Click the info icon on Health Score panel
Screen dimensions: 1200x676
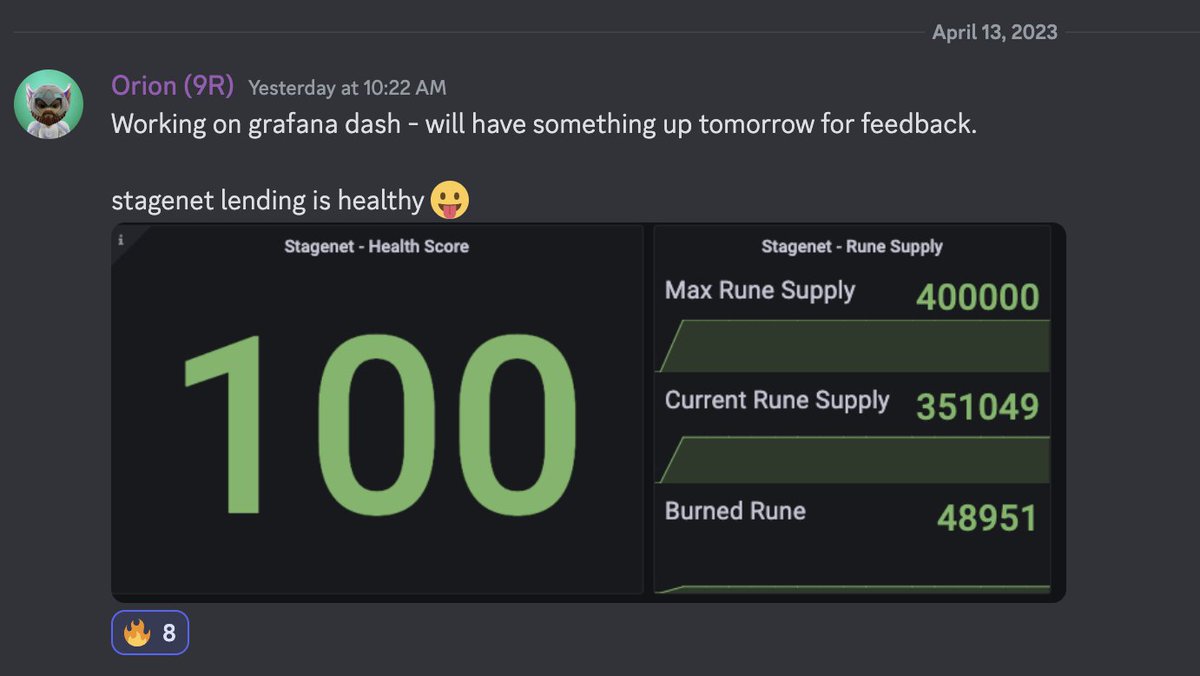pyautogui.click(x=121, y=240)
